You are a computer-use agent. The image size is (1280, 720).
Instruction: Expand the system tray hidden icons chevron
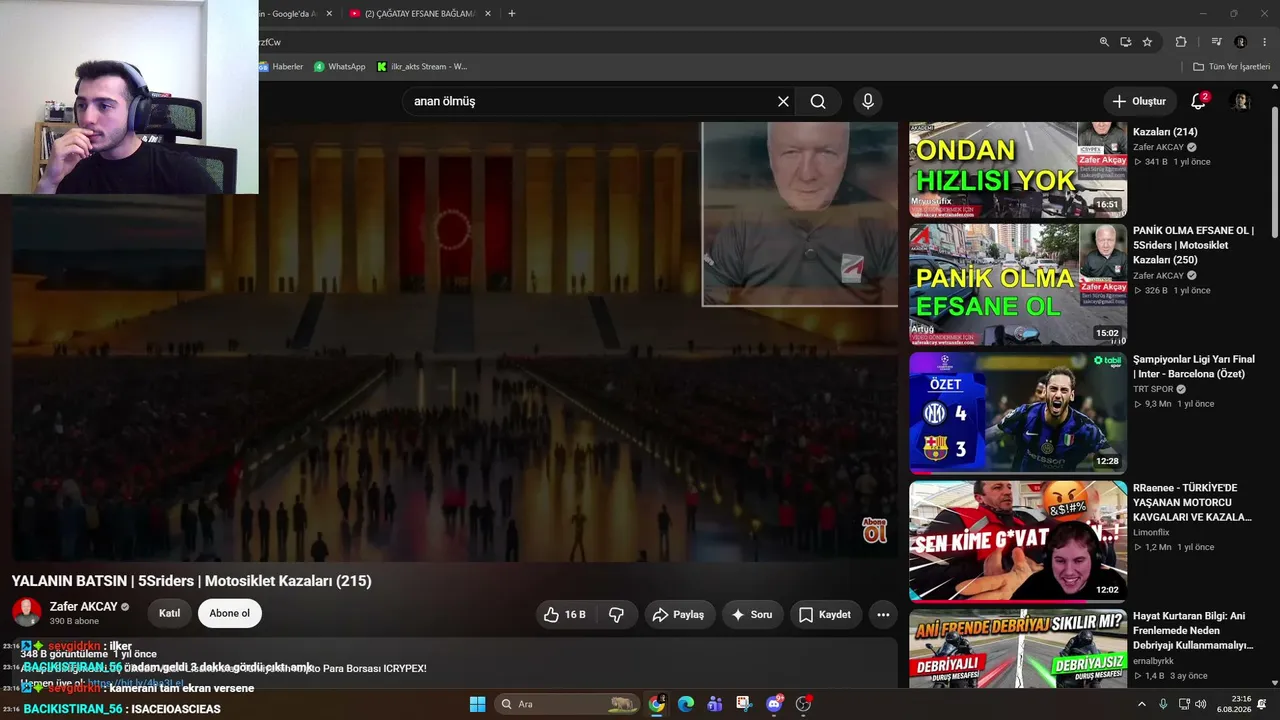click(1142, 704)
